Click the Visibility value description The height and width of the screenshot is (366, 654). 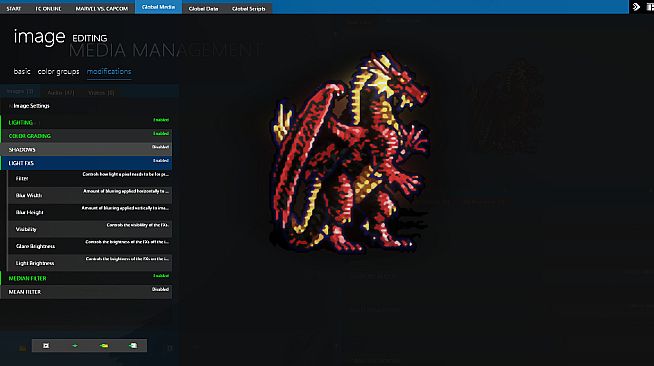point(138,225)
